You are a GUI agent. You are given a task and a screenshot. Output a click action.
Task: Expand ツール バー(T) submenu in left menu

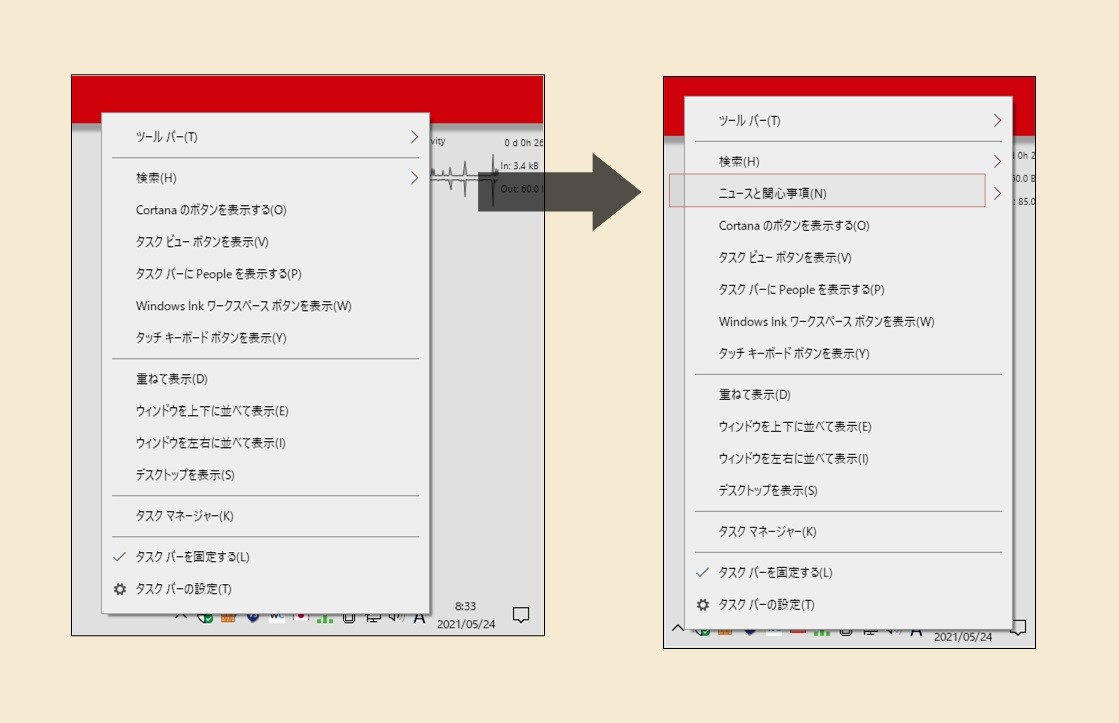[x=265, y=136]
